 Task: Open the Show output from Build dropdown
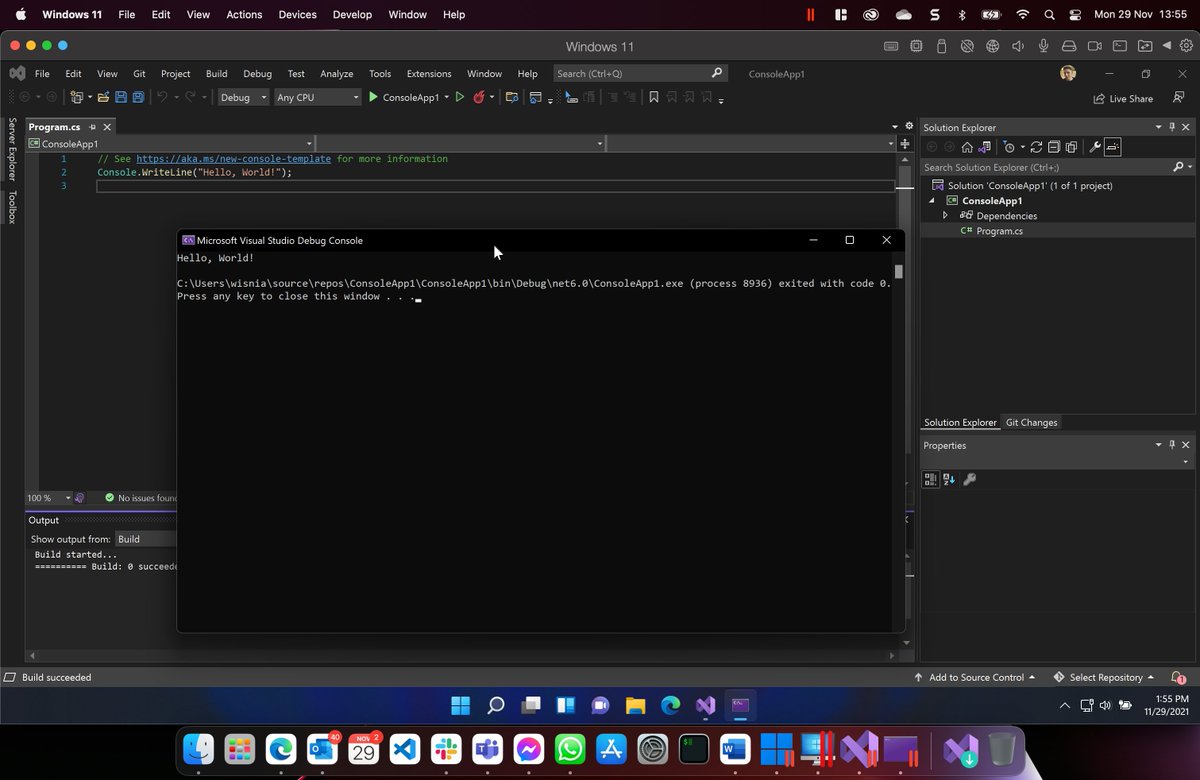146,539
